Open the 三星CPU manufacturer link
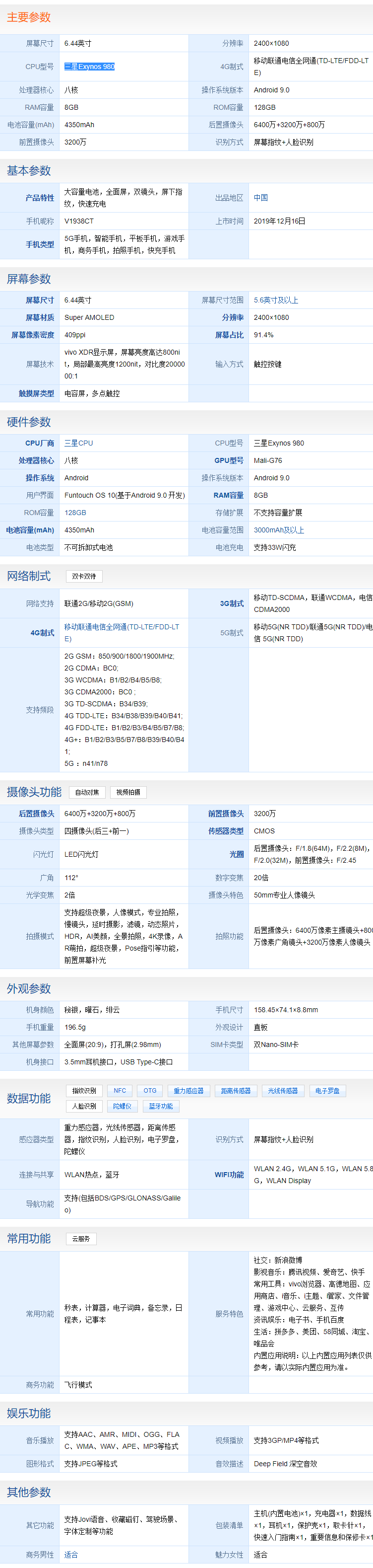The height and width of the screenshot is (1568, 373). [79, 443]
